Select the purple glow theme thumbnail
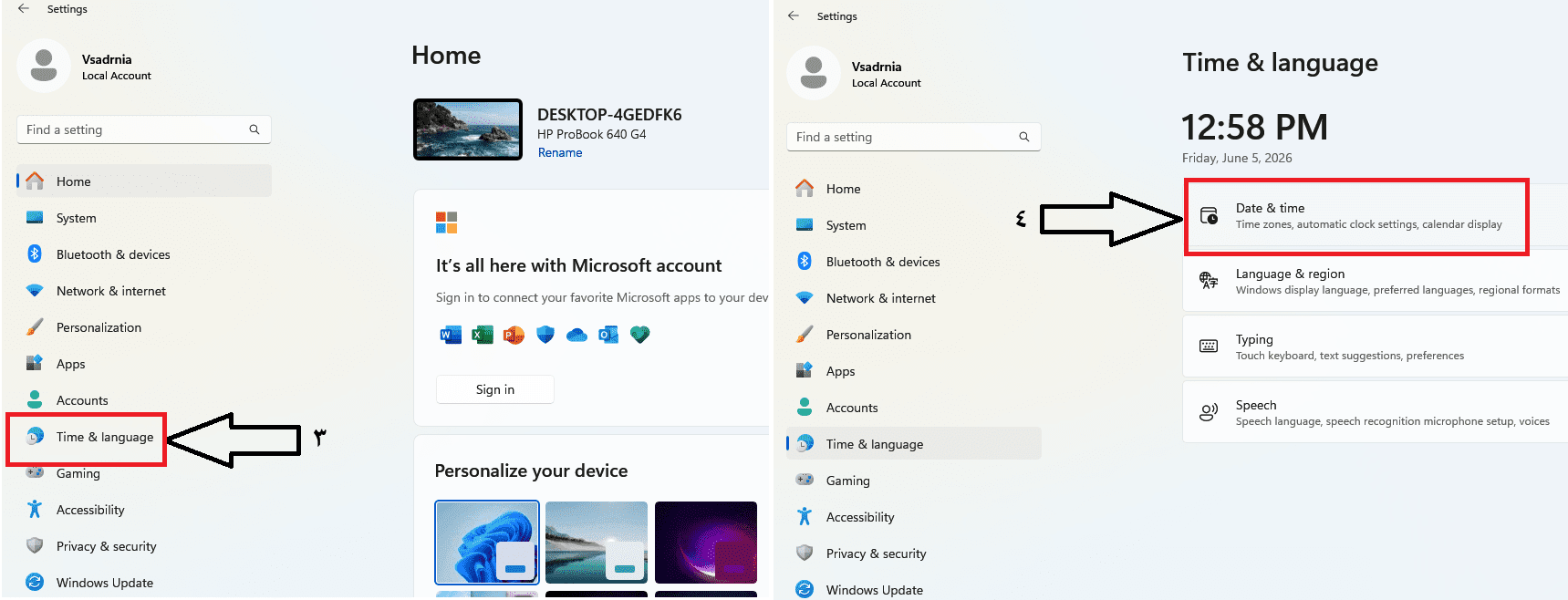 [x=706, y=542]
